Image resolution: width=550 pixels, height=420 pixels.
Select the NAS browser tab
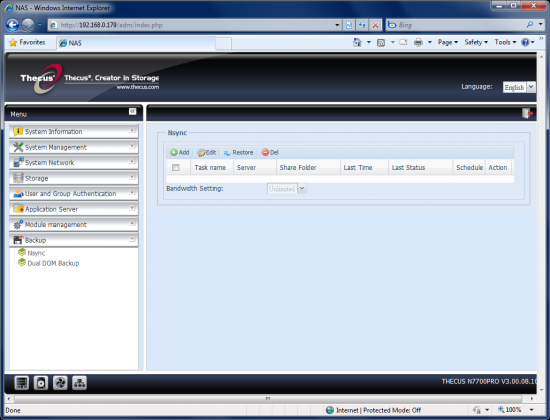pyautogui.click(x=136, y=43)
